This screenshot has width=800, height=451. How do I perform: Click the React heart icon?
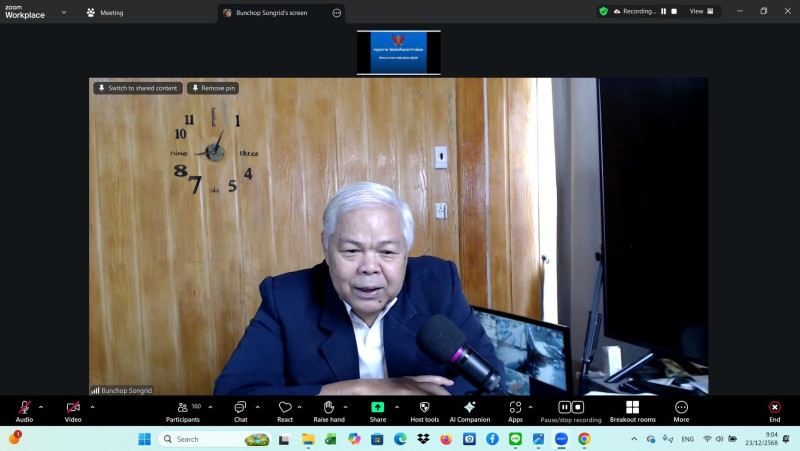pyautogui.click(x=285, y=408)
